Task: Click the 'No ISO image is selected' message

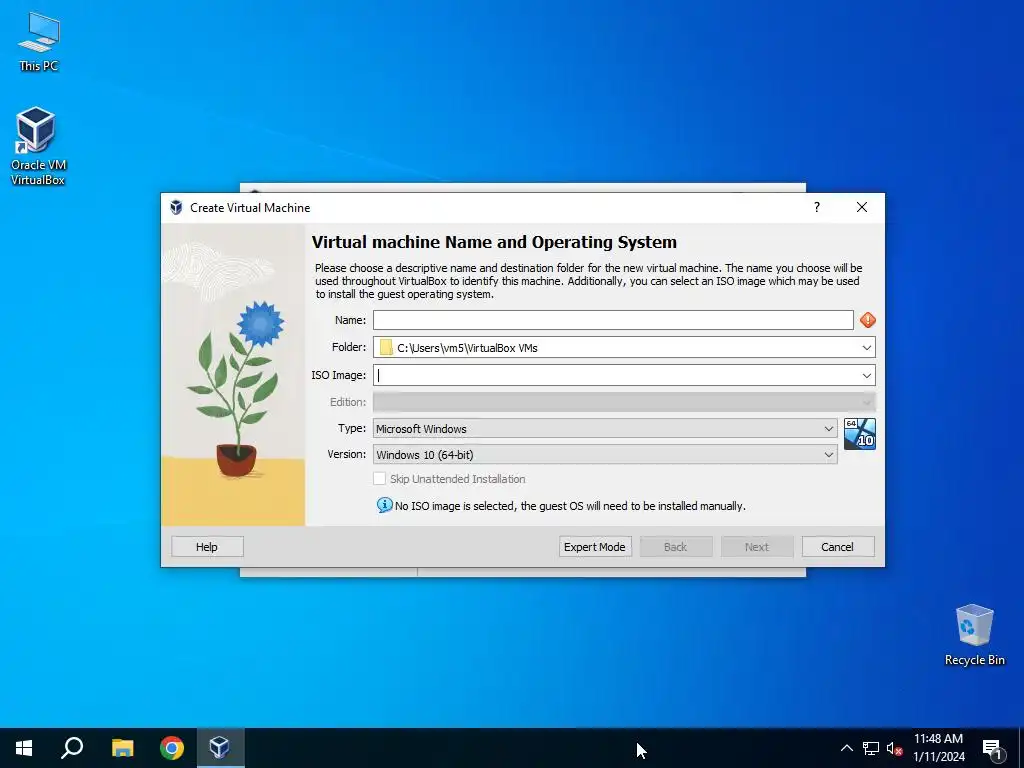Action: coord(570,506)
